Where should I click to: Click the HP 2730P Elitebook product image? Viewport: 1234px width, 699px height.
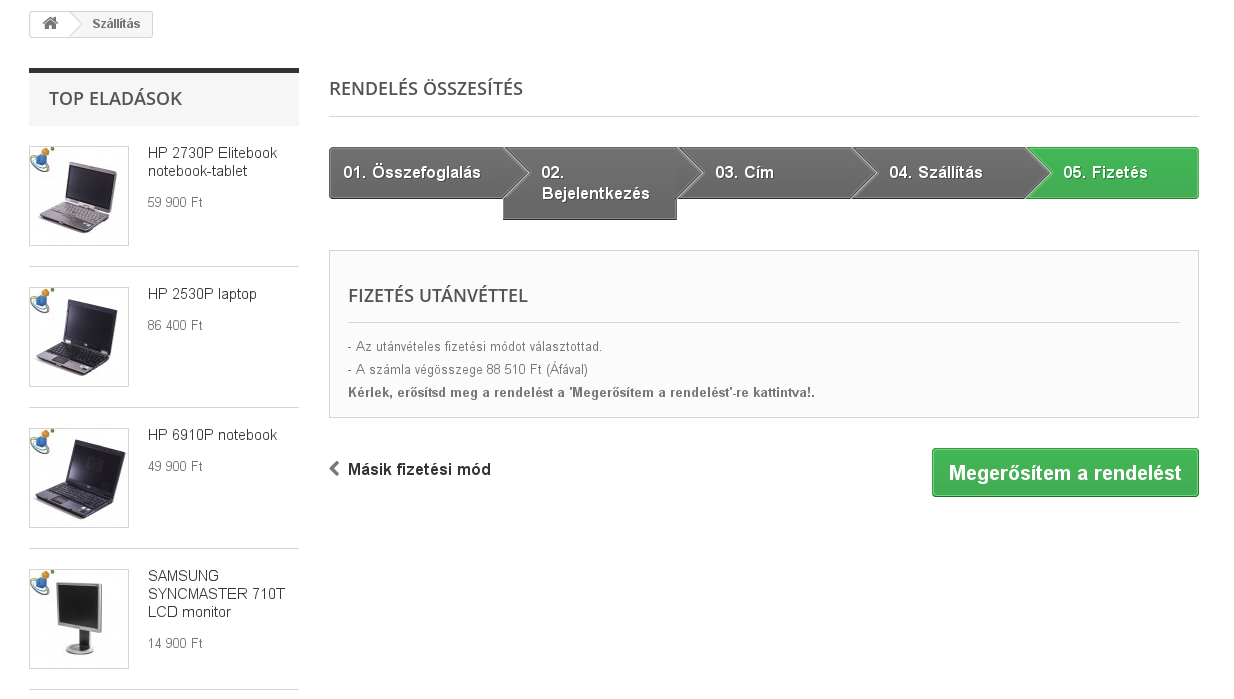pyautogui.click(x=79, y=196)
